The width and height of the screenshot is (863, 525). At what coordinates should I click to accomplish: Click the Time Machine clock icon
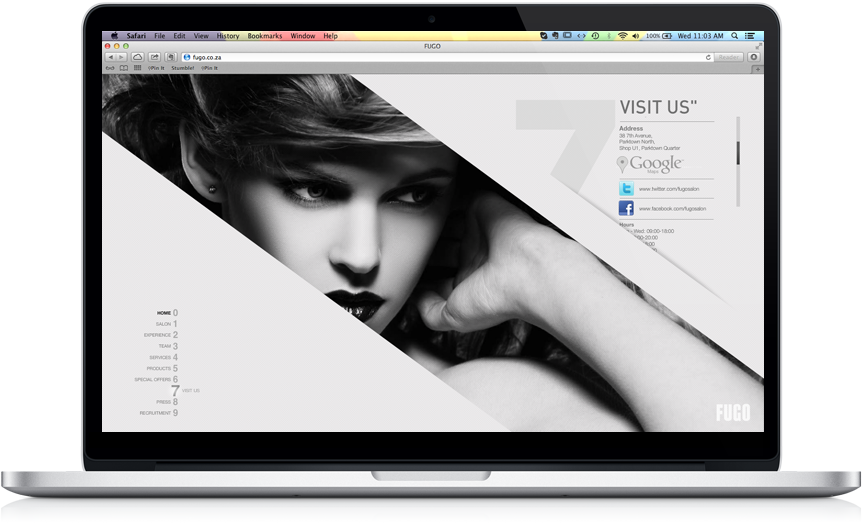pos(595,36)
